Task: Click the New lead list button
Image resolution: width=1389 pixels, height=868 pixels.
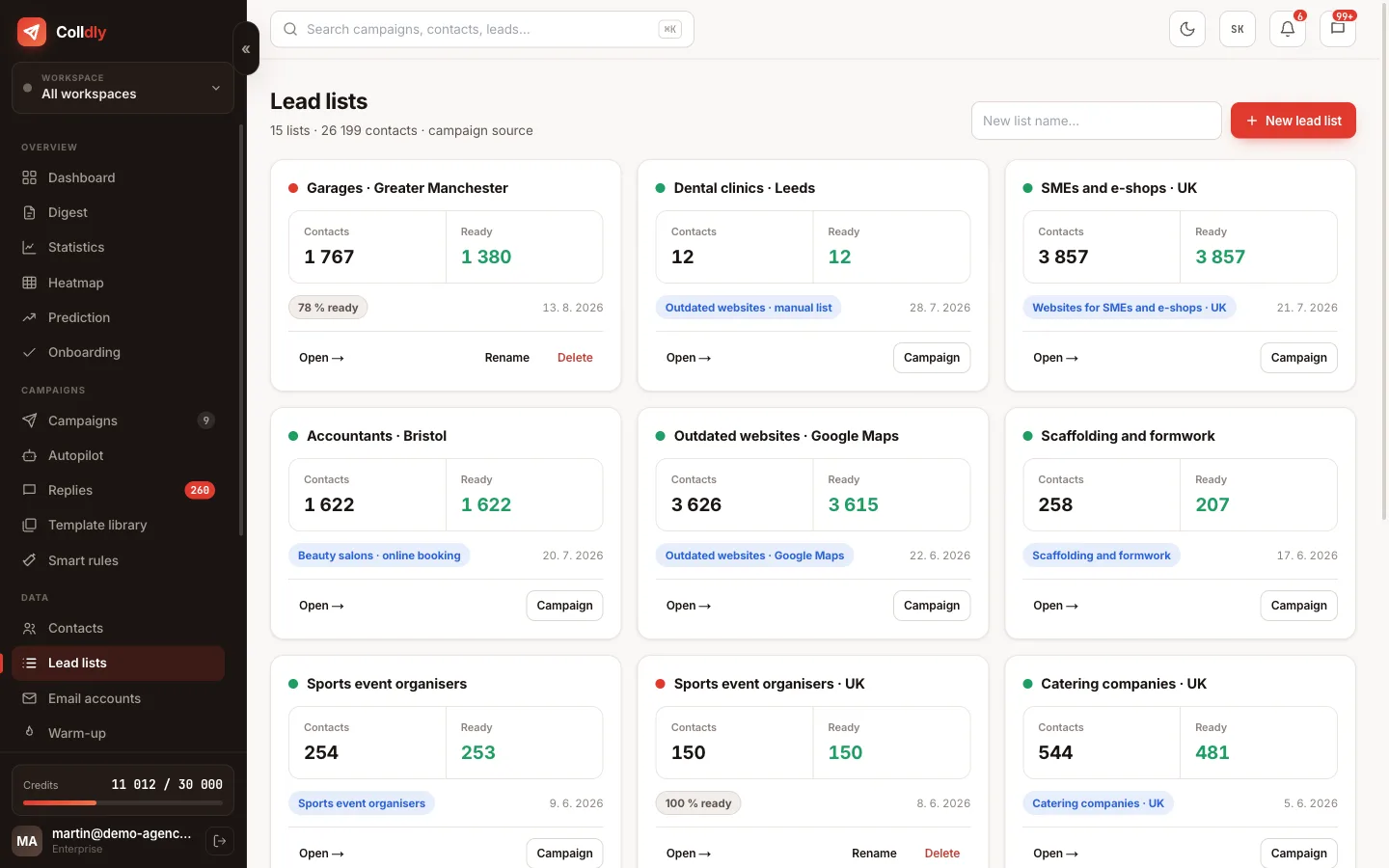Action: pyautogui.click(x=1294, y=121)
